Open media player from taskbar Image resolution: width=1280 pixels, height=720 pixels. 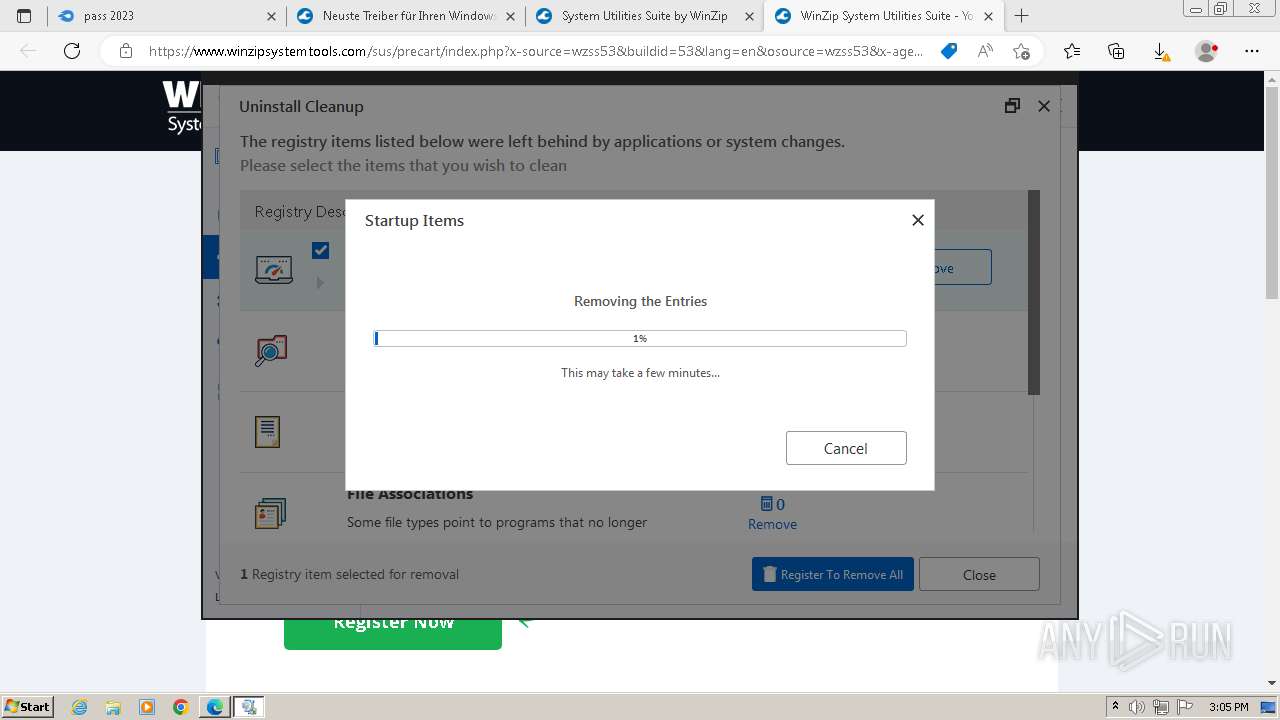(x=147, y=707)
